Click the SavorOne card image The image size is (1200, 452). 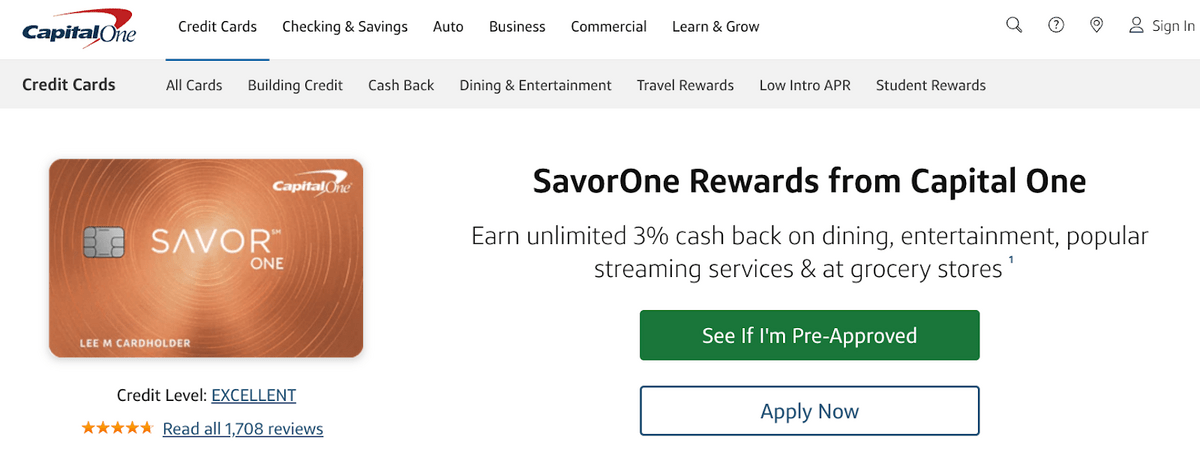(x=206, y=259)
